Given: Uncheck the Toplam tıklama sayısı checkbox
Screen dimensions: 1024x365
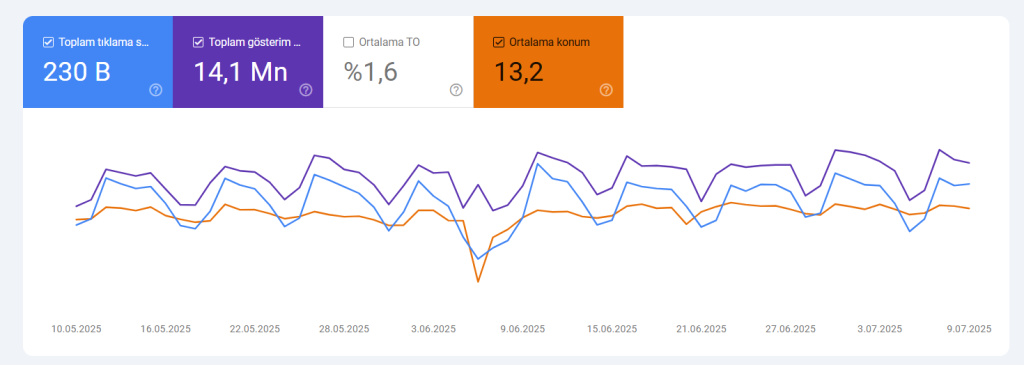Looking at the screenshot, I should click(x=48, y=42).
